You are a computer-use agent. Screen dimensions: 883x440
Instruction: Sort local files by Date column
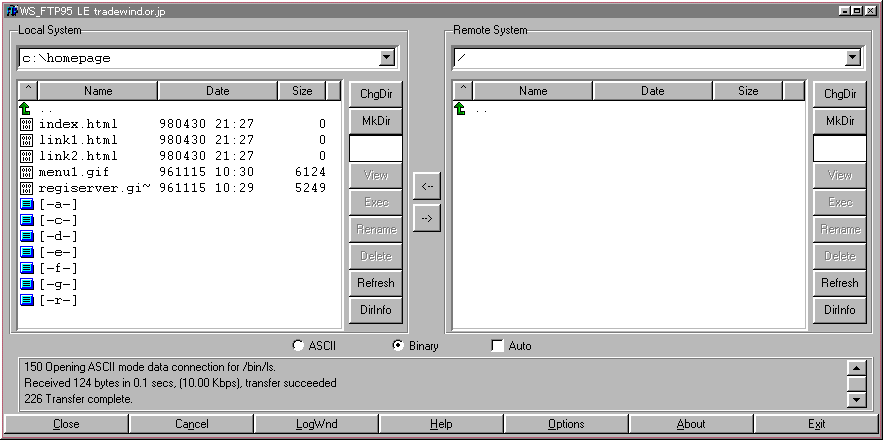pos(217,91)
